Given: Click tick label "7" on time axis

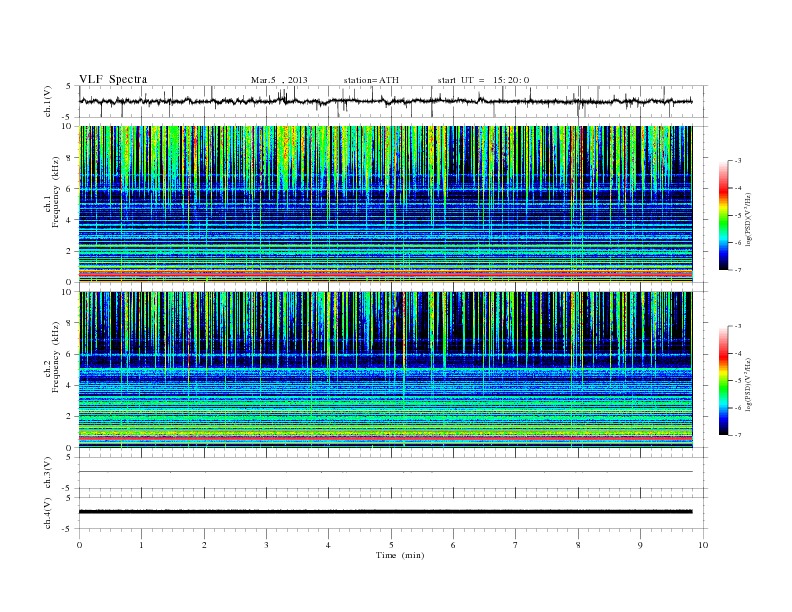Looking at the screenshot, I should [516, 545].
